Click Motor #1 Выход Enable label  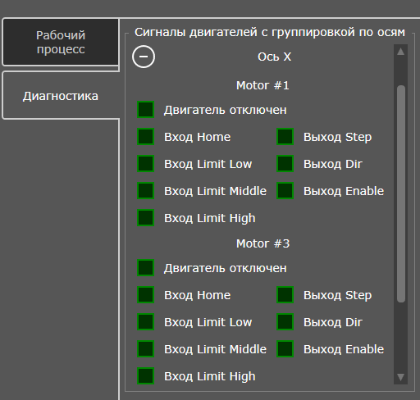[x=344, y=191]
